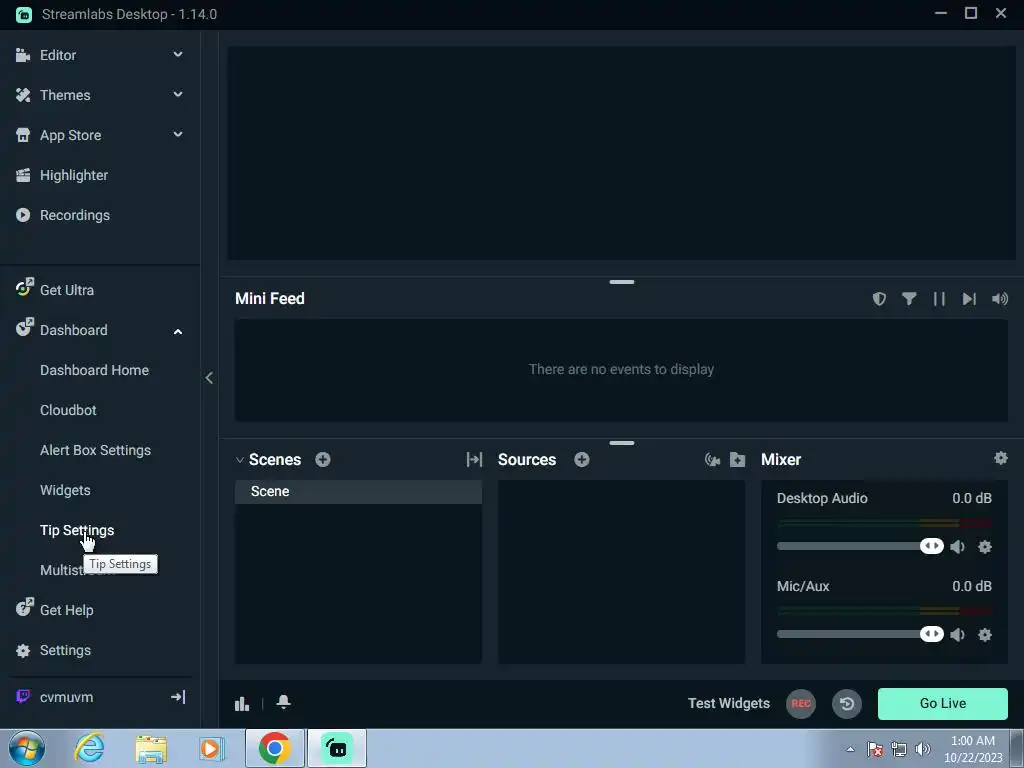Collapse the sidebar with left arrow
Screen dimensions: 1024x768
tap(209, 378)
